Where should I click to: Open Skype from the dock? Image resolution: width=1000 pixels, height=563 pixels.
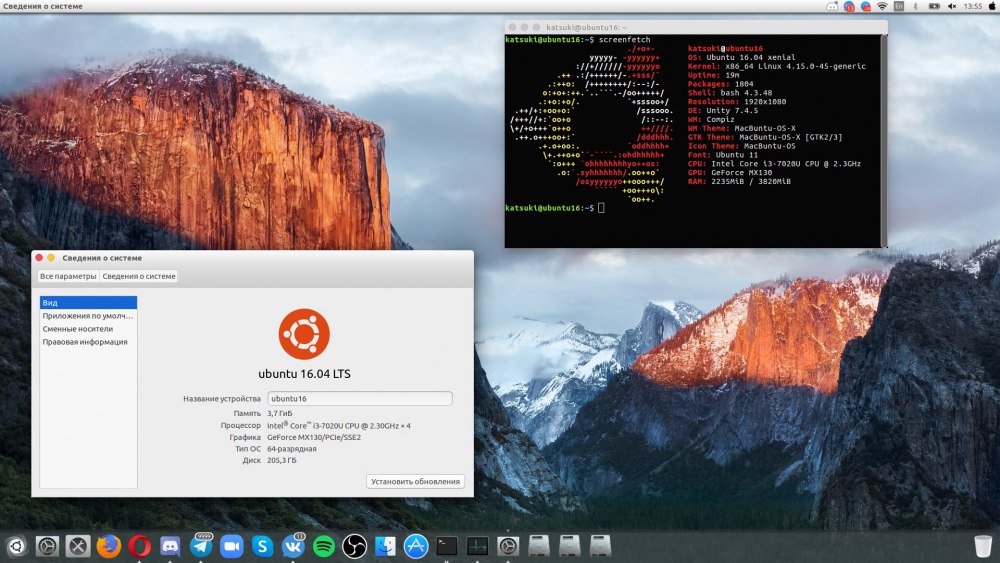[x=262, y=546]
